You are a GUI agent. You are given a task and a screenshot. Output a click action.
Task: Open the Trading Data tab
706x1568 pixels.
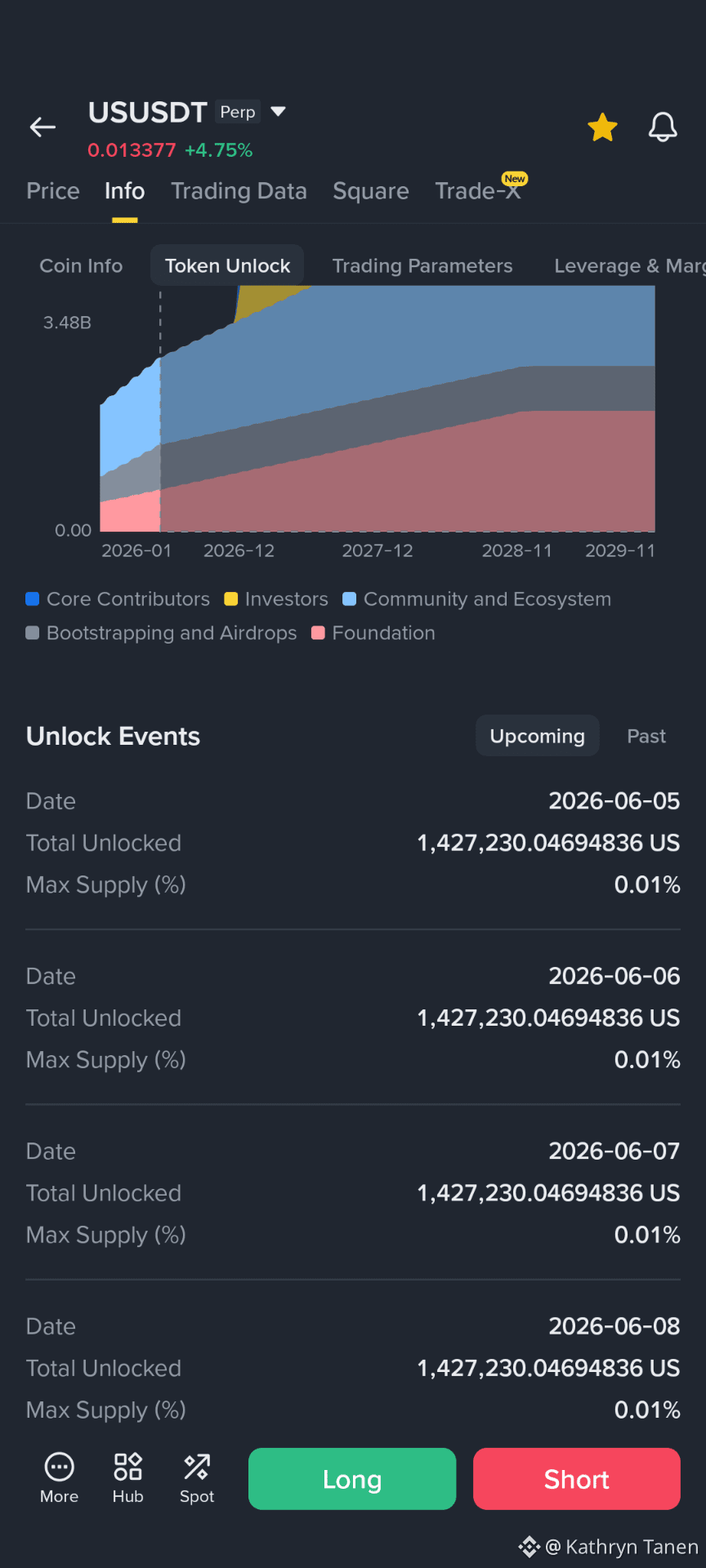point(239,191)
